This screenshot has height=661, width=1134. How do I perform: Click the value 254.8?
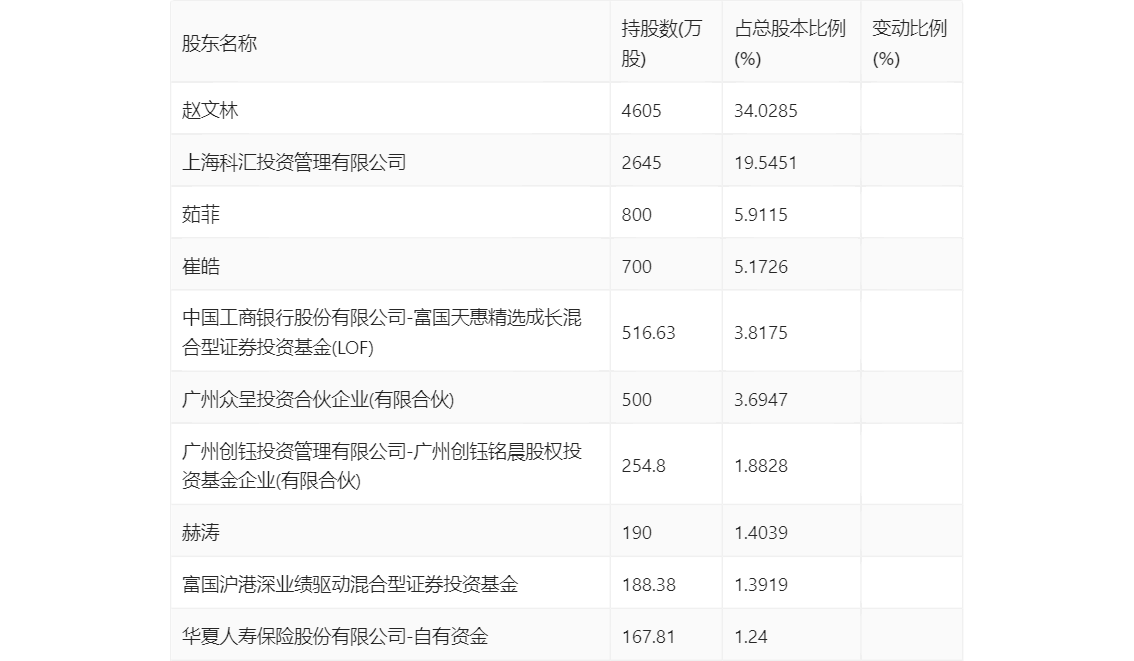click(x=644, y=466)
